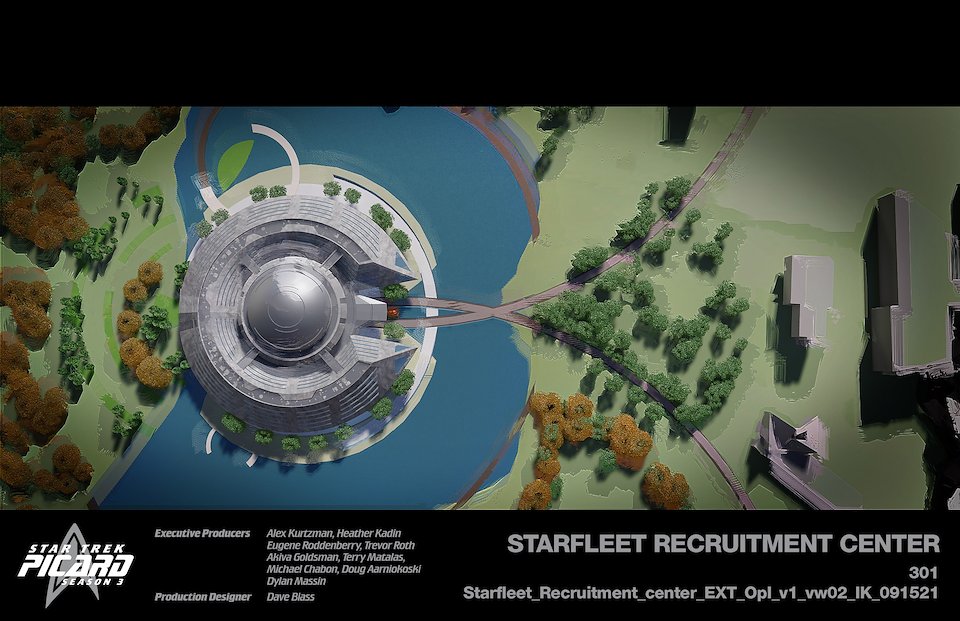Click the 'Eugene Roddenberry, Trevor Roth' line

340,545
